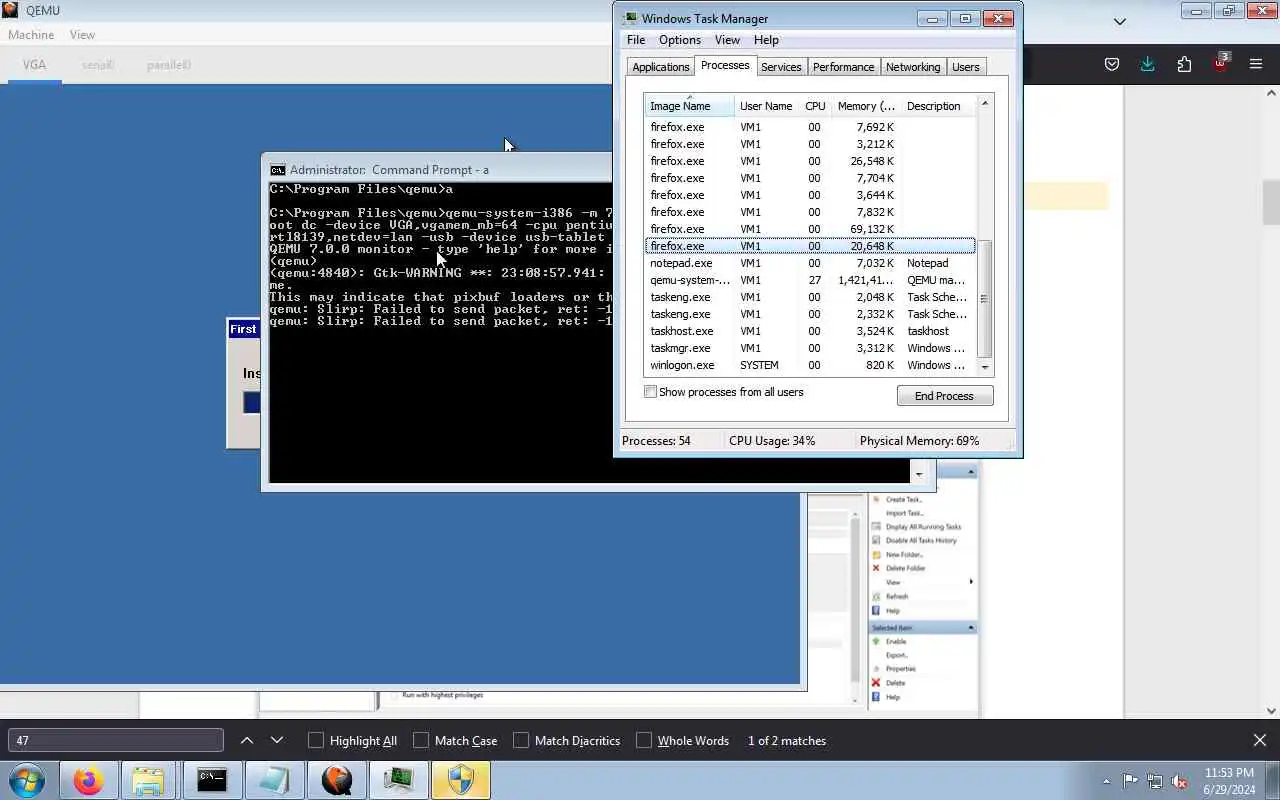Image resolution: width=1280 pixels, height=800 pixels.
Task: Show hidden tray icons arrow
Action: click(1106, 781)
